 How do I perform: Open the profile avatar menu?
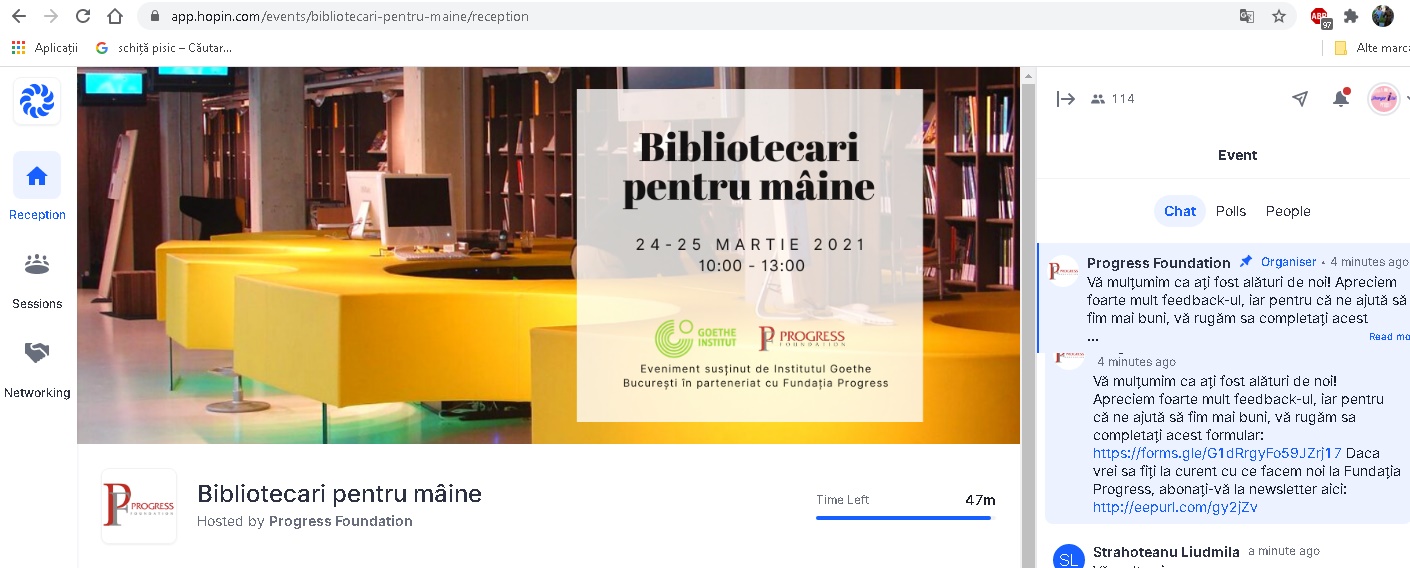click(1384, 99)
